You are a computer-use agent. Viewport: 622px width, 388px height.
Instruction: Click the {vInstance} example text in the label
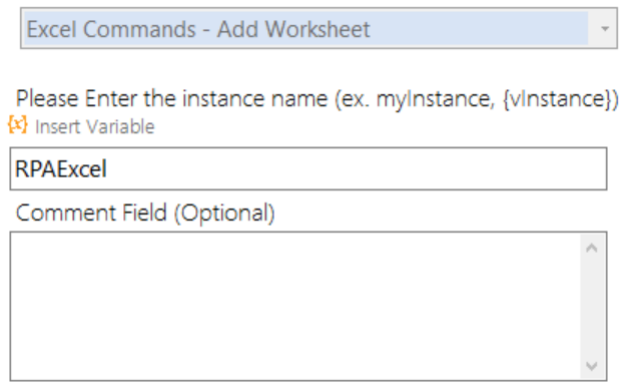(561, 98)
